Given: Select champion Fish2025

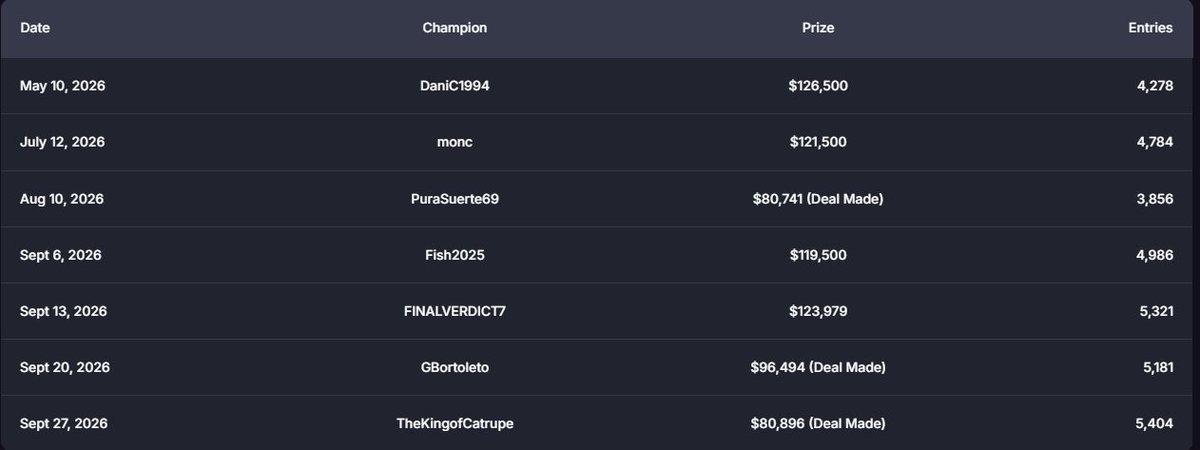Looking at the screenshot, I should pos(455,255).
